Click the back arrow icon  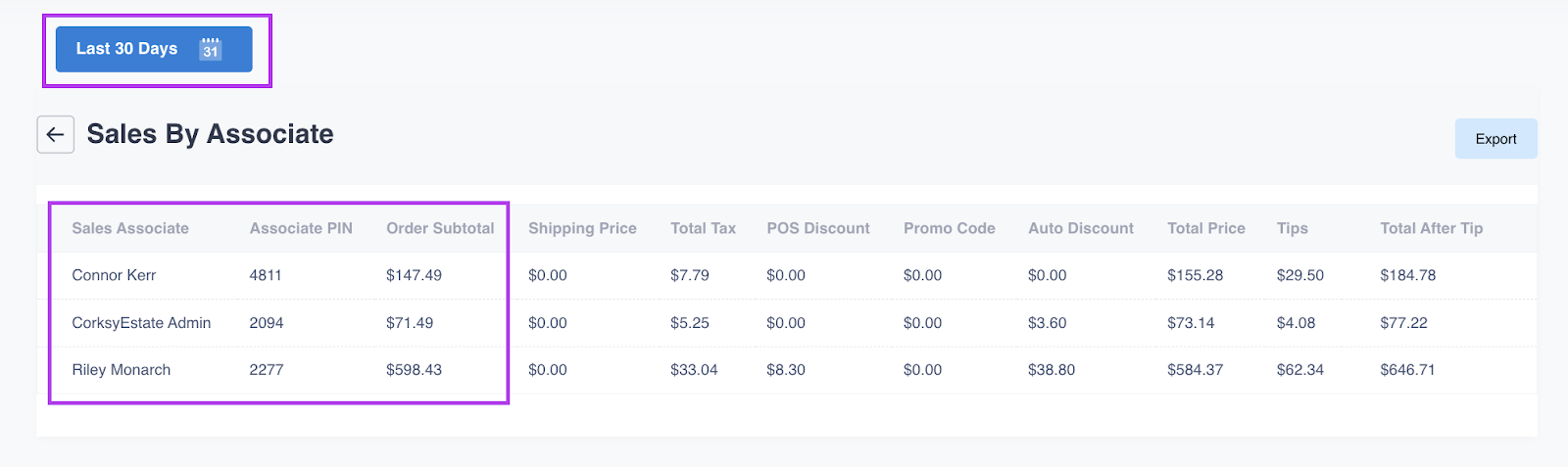55,134
